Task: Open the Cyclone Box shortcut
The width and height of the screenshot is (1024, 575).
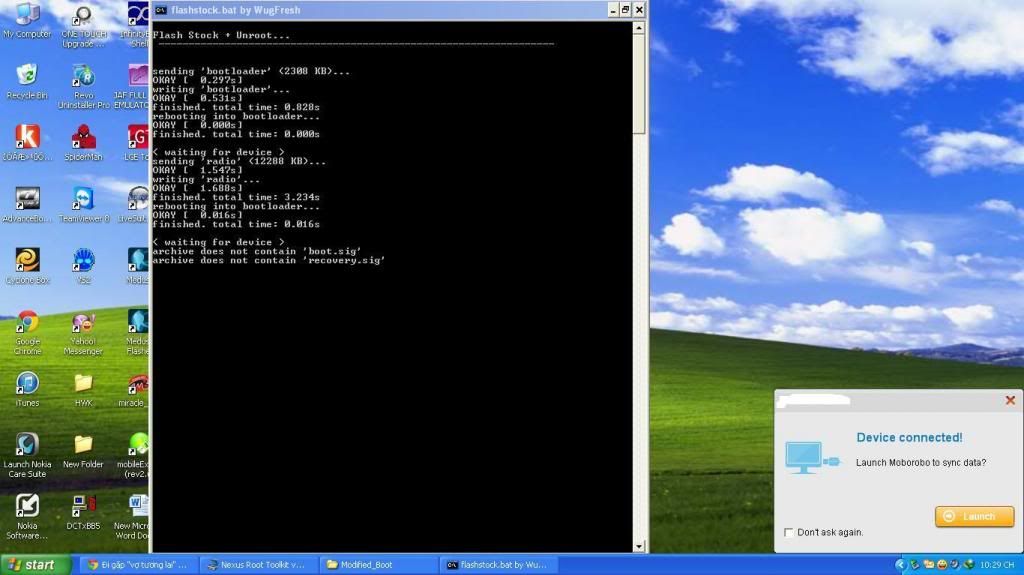Action: pos(27,266)
